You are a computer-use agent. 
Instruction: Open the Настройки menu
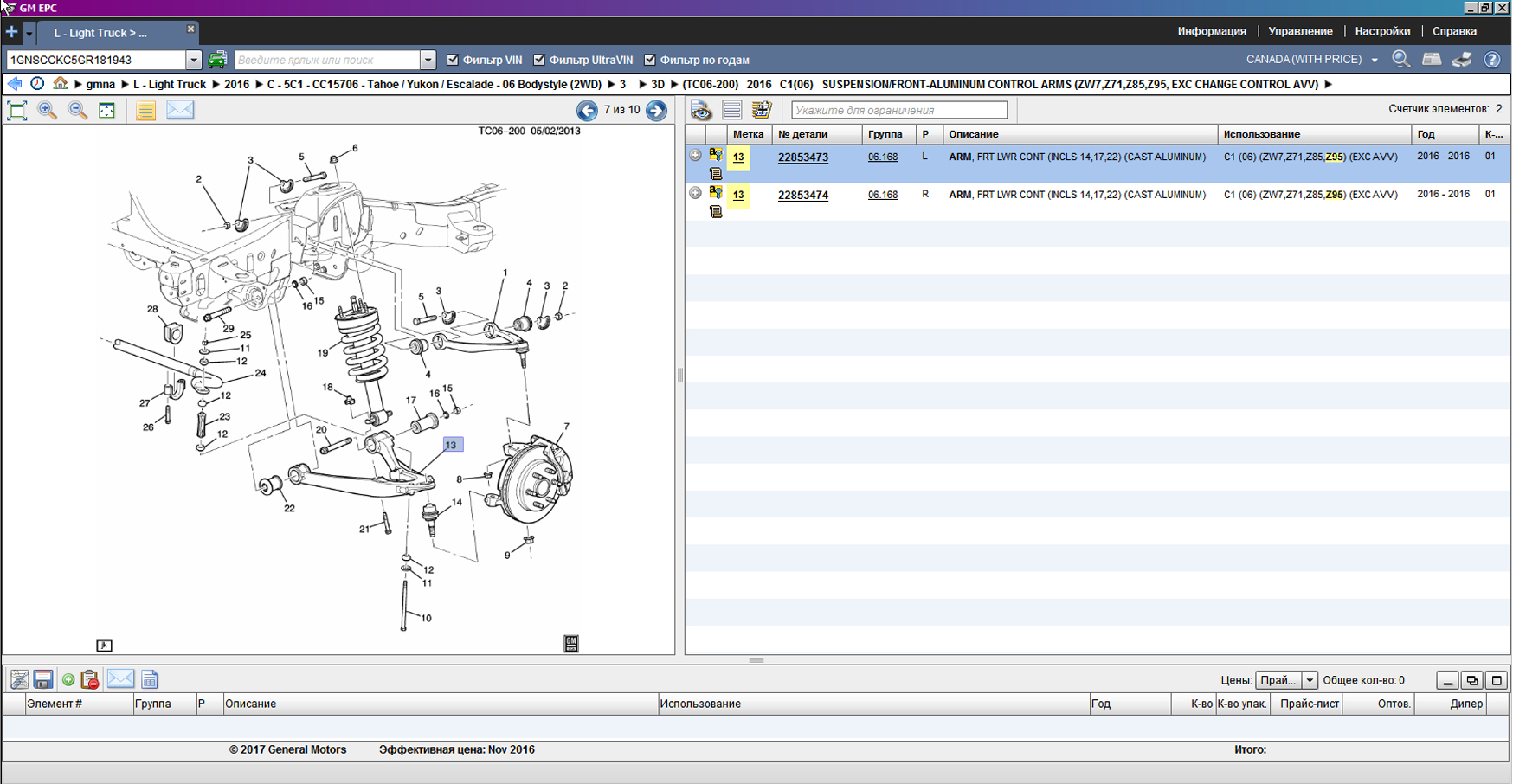[1382, 31]
